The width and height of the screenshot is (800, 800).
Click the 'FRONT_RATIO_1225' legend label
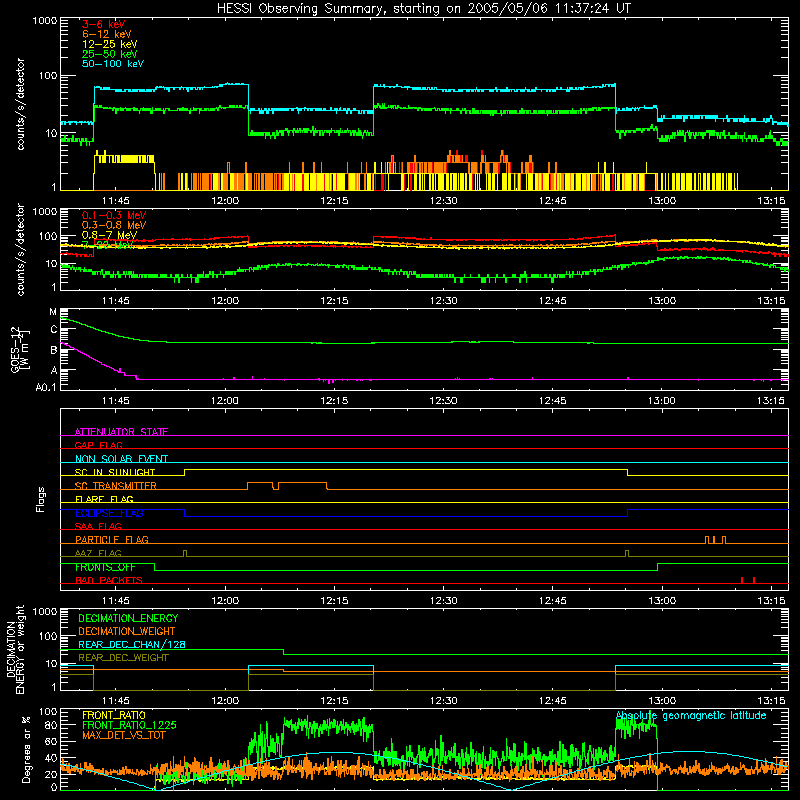(x=129, y=725)
